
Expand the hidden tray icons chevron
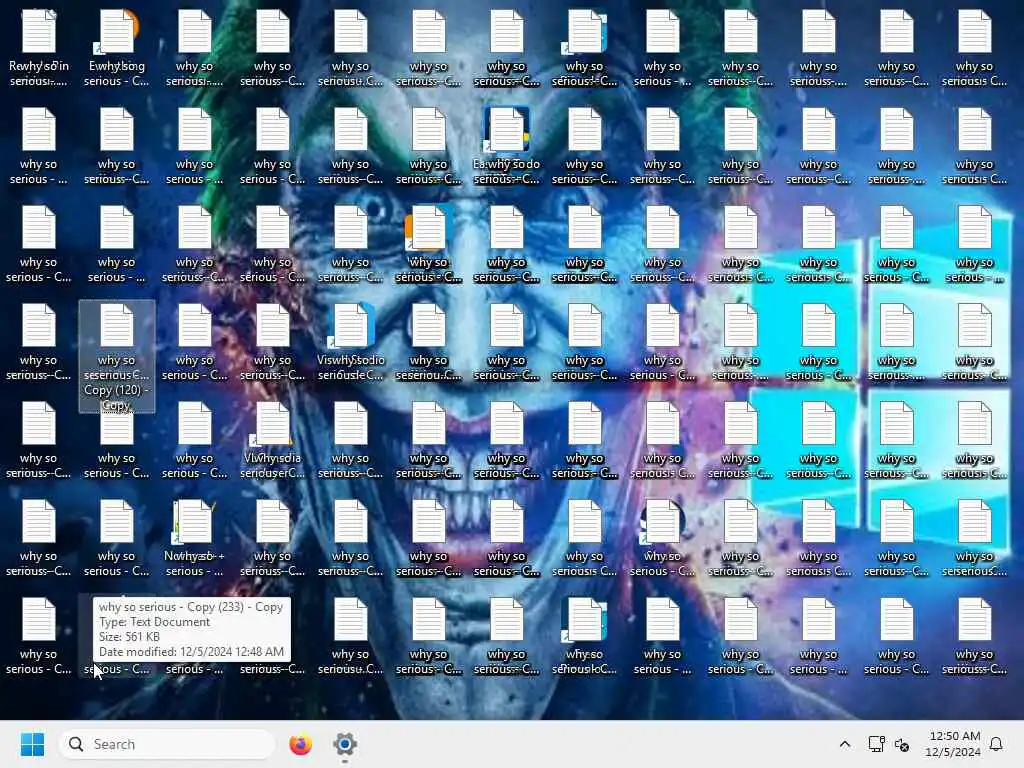844,744
